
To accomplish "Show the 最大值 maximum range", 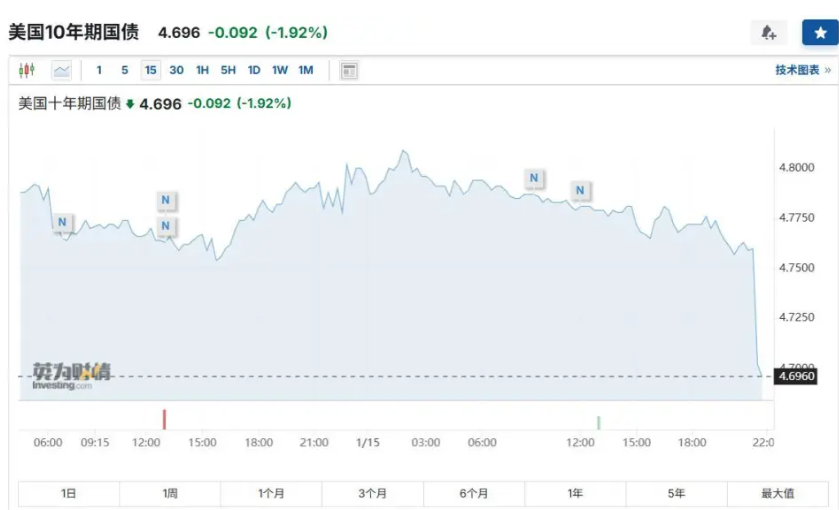I will click(x=777, y=493).
